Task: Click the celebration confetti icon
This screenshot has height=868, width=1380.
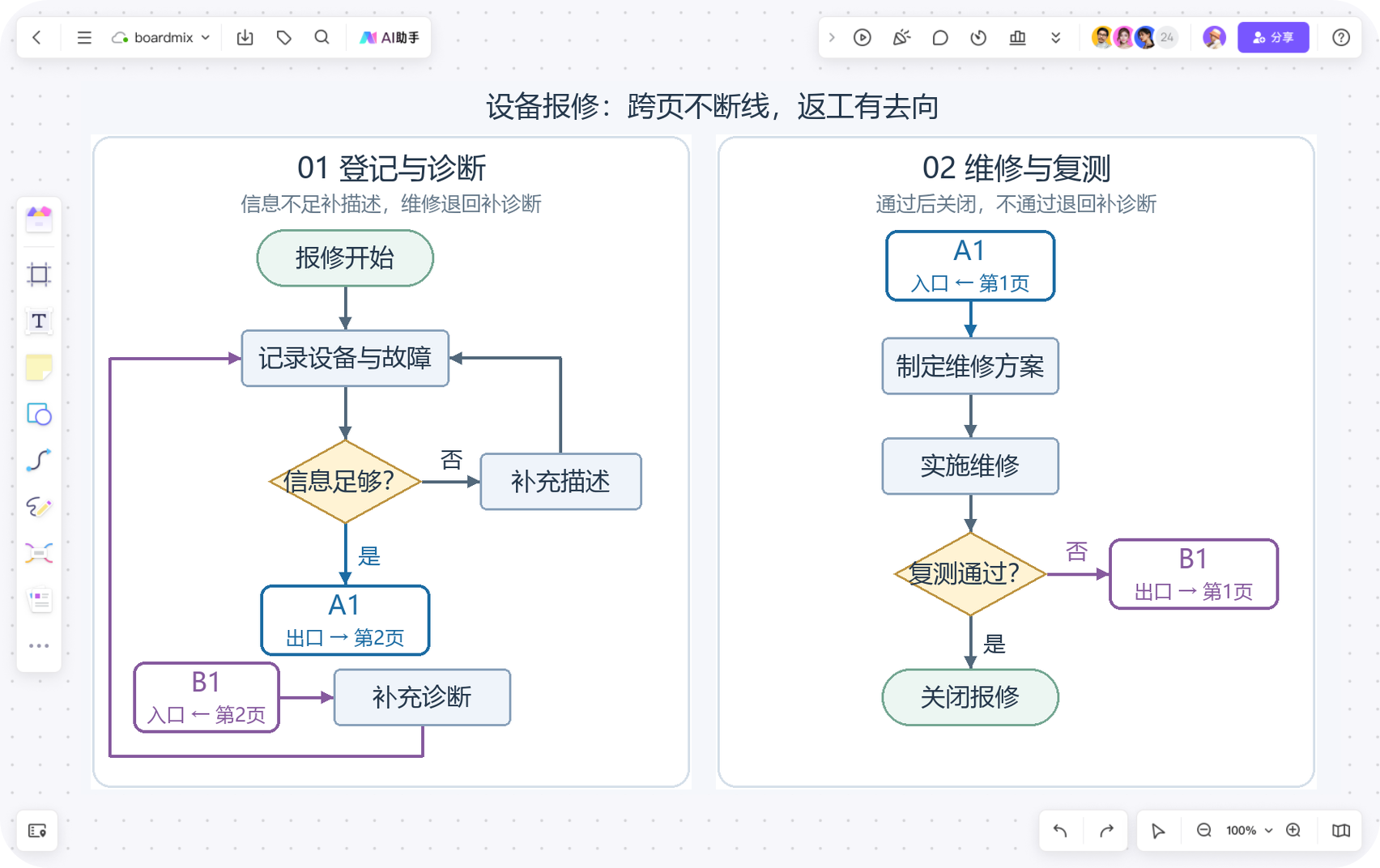Action: coord(901,37)
